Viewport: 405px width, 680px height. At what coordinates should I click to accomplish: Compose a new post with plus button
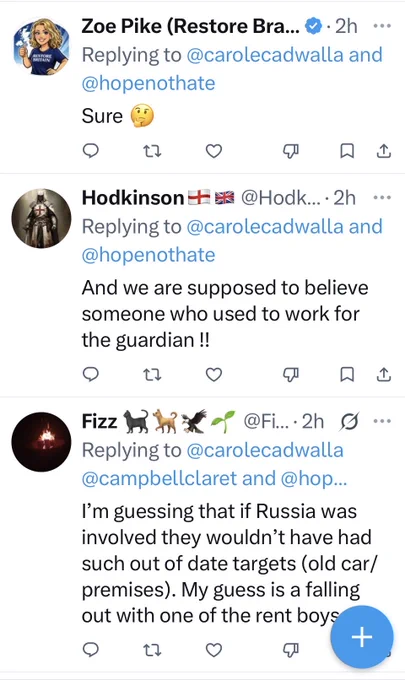[362, 637]
